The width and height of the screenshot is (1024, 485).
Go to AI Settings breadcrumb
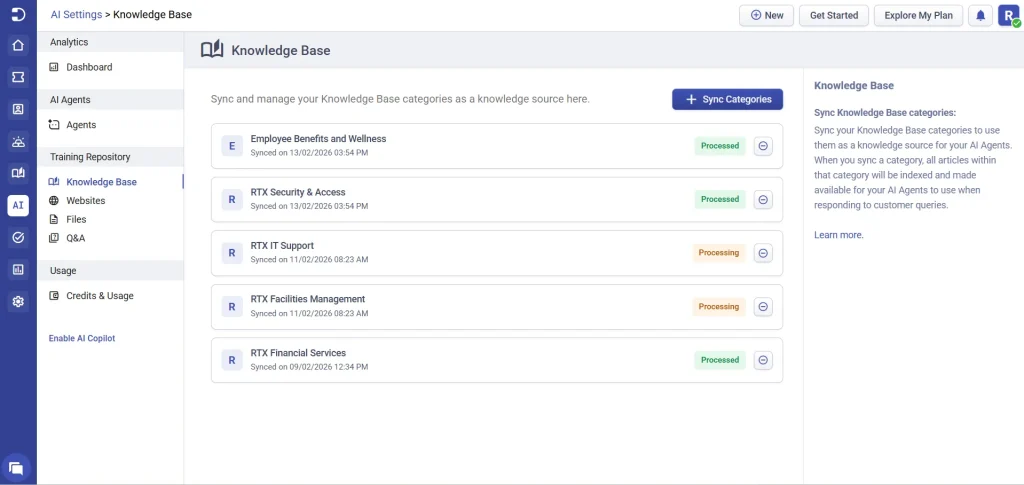[76, 14]
